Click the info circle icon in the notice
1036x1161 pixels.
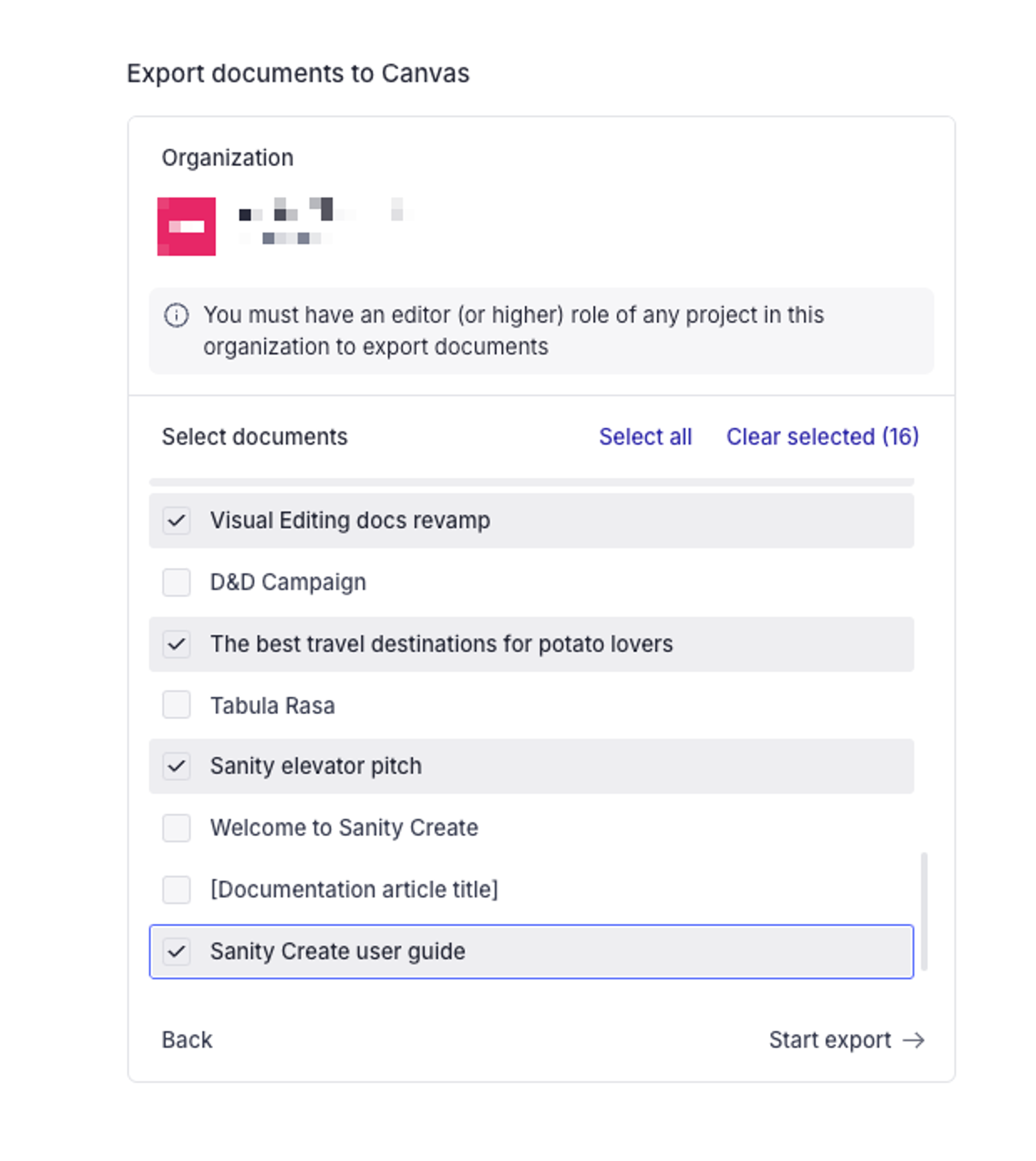176,315
